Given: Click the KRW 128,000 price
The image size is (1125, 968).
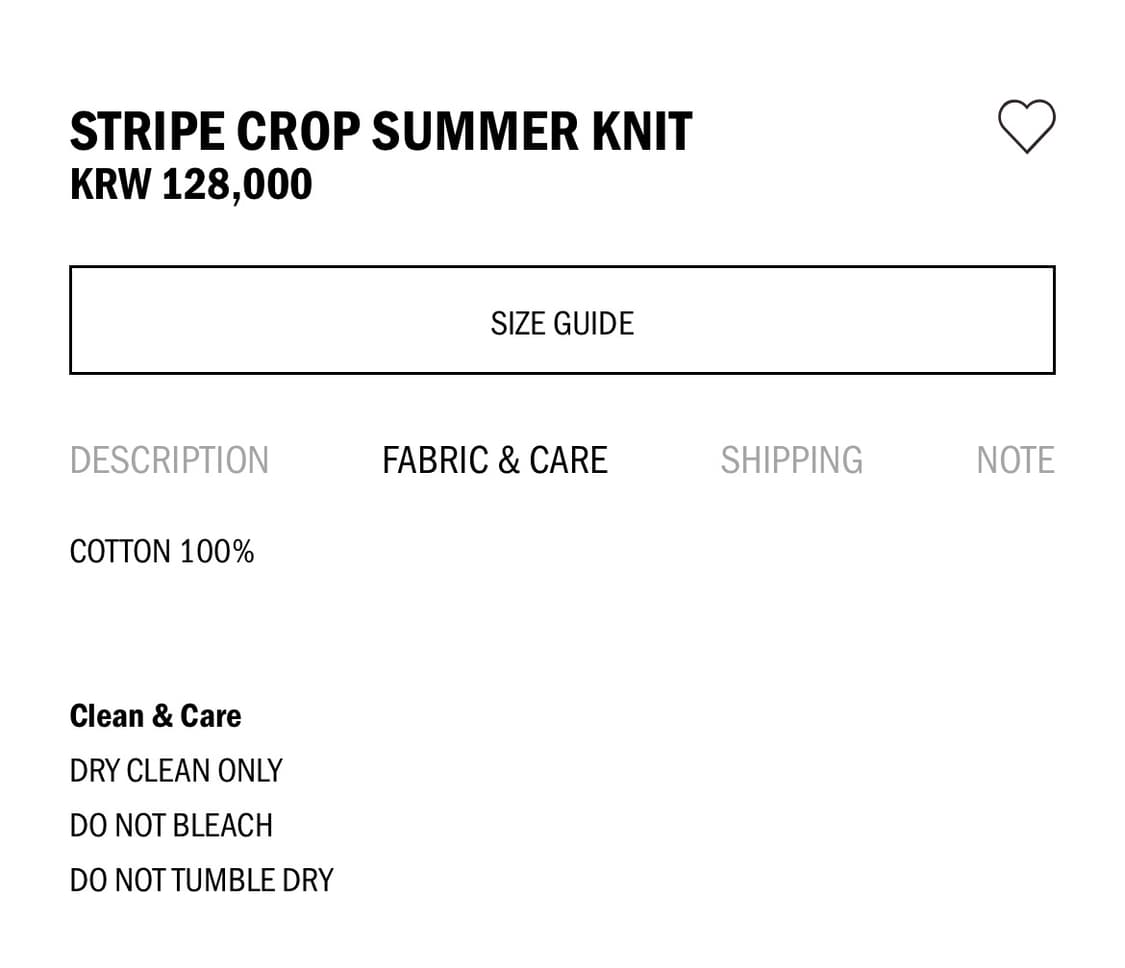Looking at the screenshot, I should (191, 185).
